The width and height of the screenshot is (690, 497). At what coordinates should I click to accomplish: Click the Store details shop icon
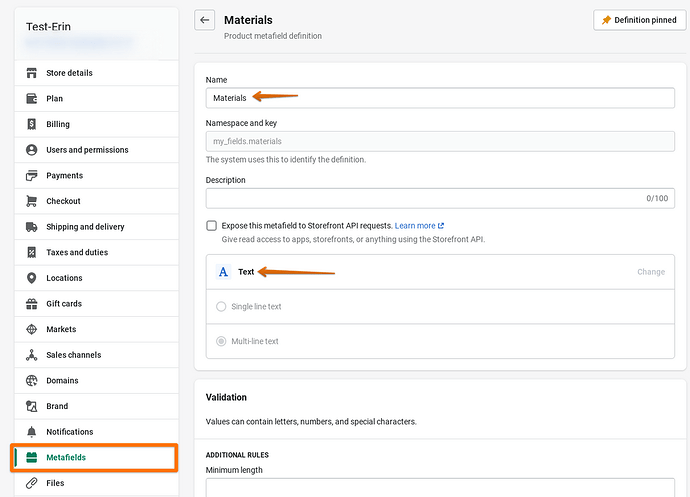click(32, 73)
